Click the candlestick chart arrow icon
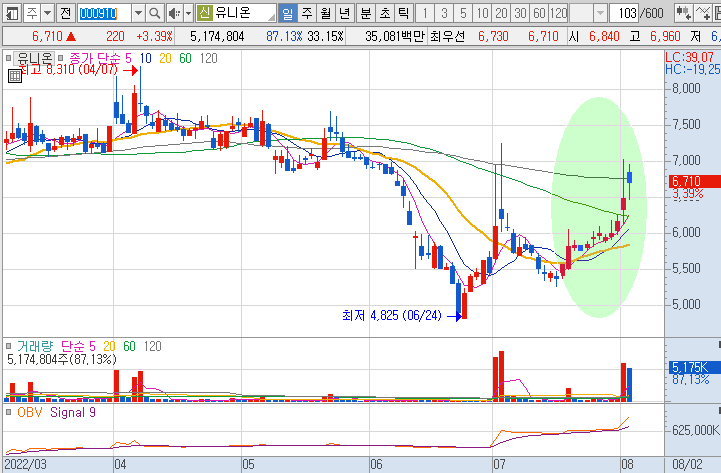 [684, 13]
